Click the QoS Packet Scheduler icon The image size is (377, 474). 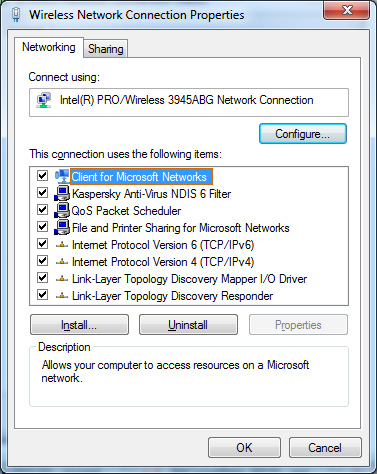(x=62, y=210)
